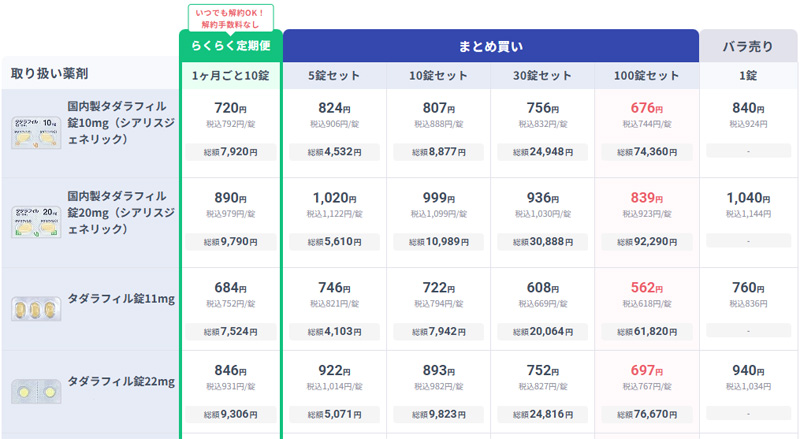This screenshot has height=439, width=800.
Task: Select the まとめ買い header tab
Action: click(x=490, y=45)
